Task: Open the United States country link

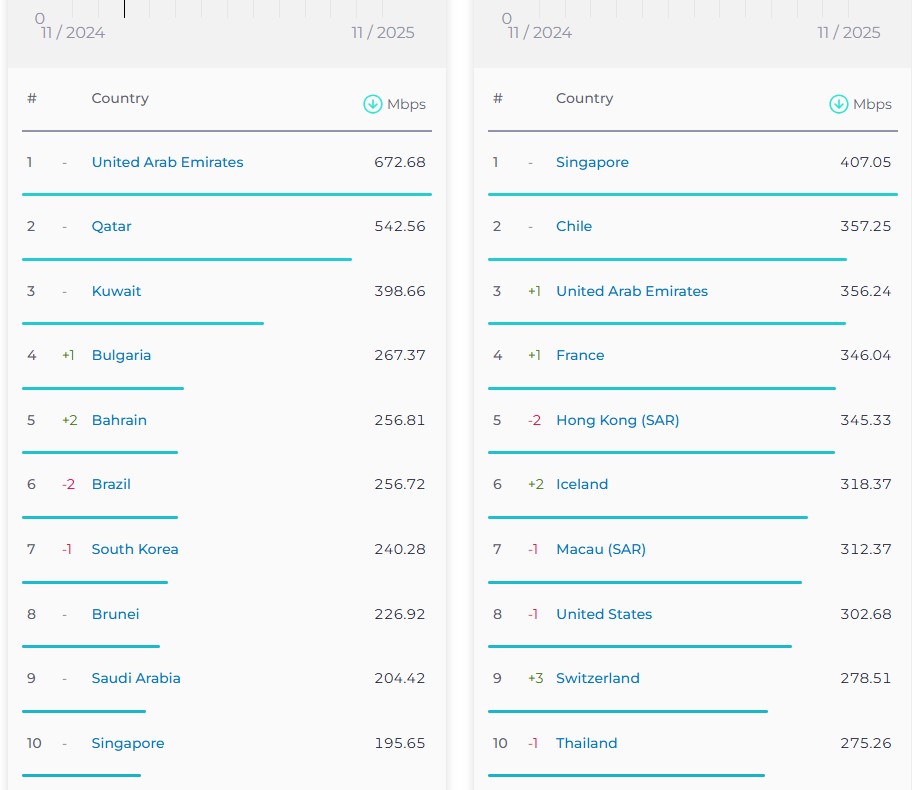Action: point(604,614)
